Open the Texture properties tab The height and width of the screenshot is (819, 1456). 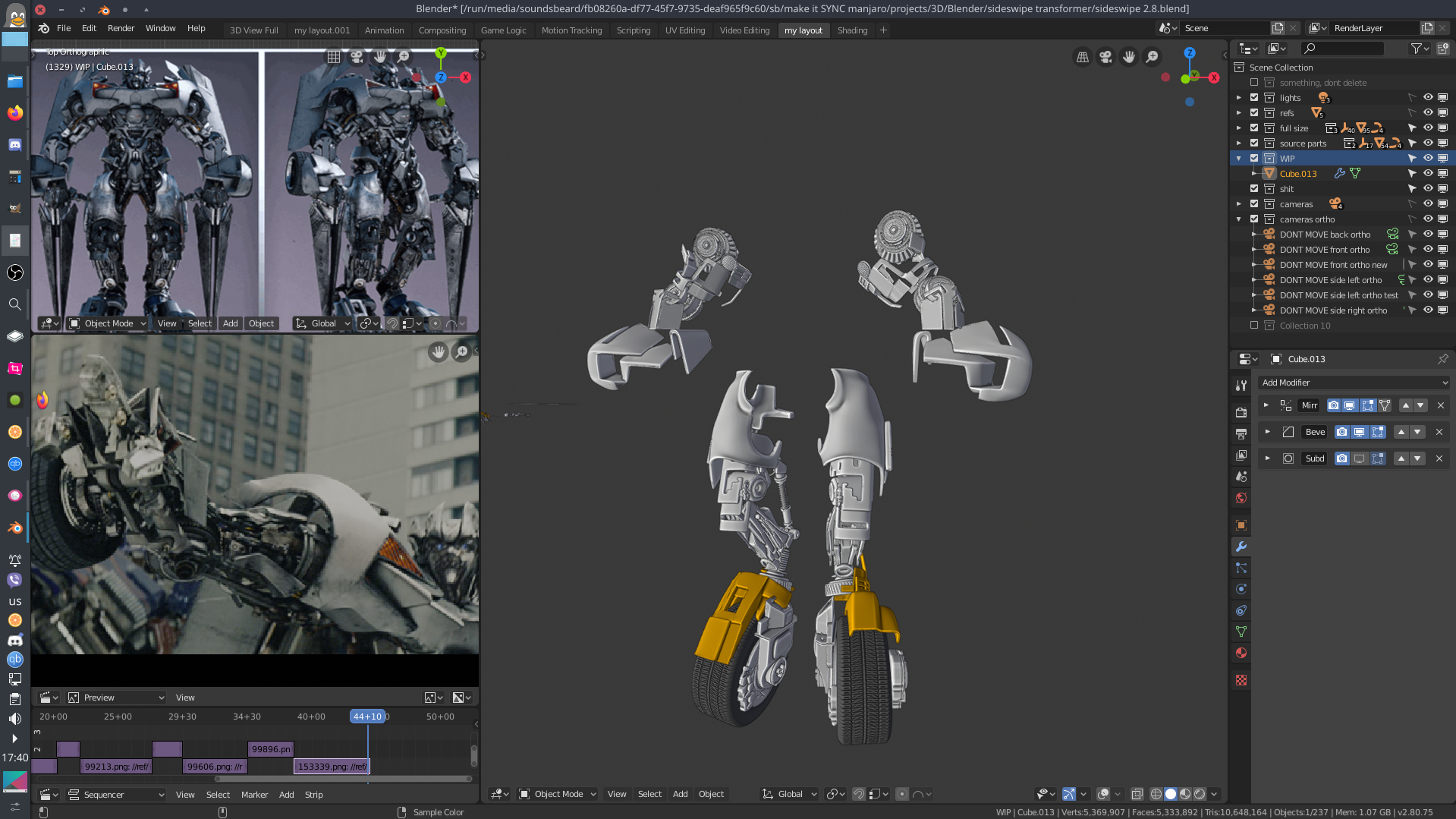click(1241, 680)
